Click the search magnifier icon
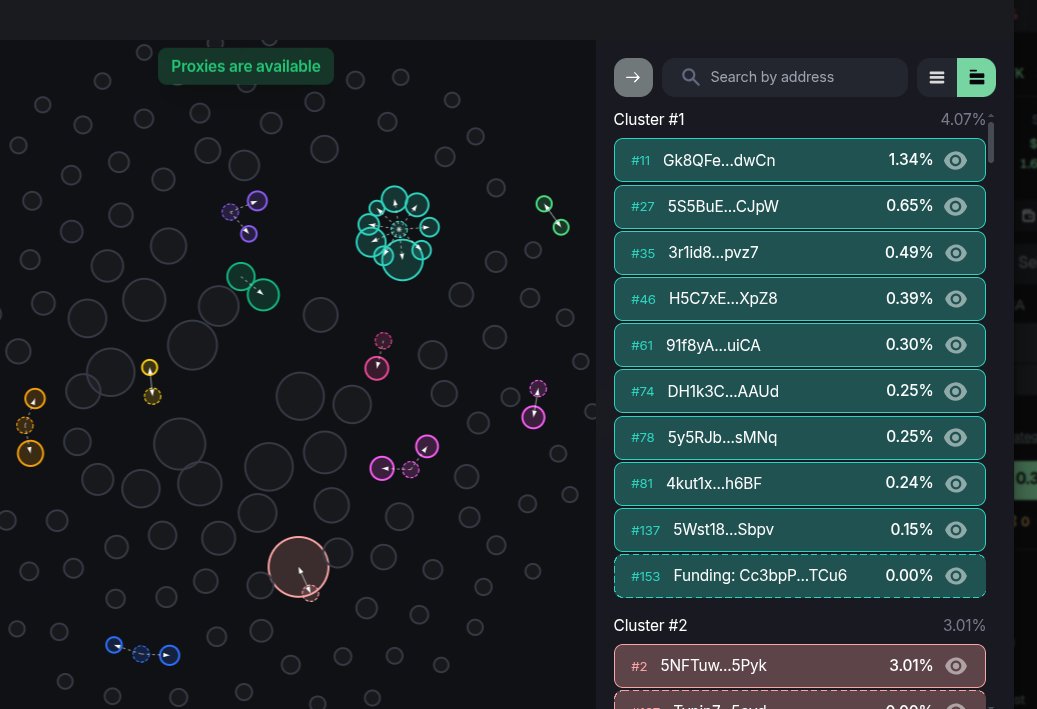Screen dimensions: 1037x709 [690, 77]
